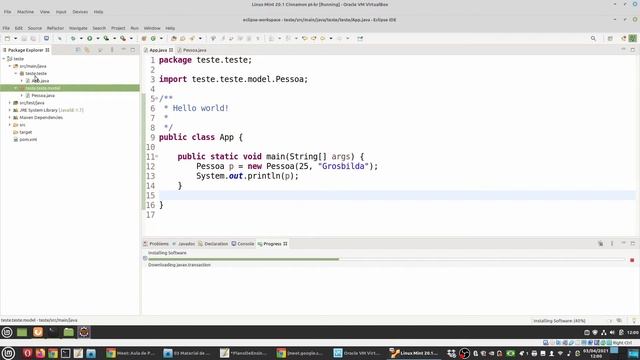Open the VirtualBox Devices menu
Image resolution: width=640 pixels, height=360 pixels.
pos(80,12)
